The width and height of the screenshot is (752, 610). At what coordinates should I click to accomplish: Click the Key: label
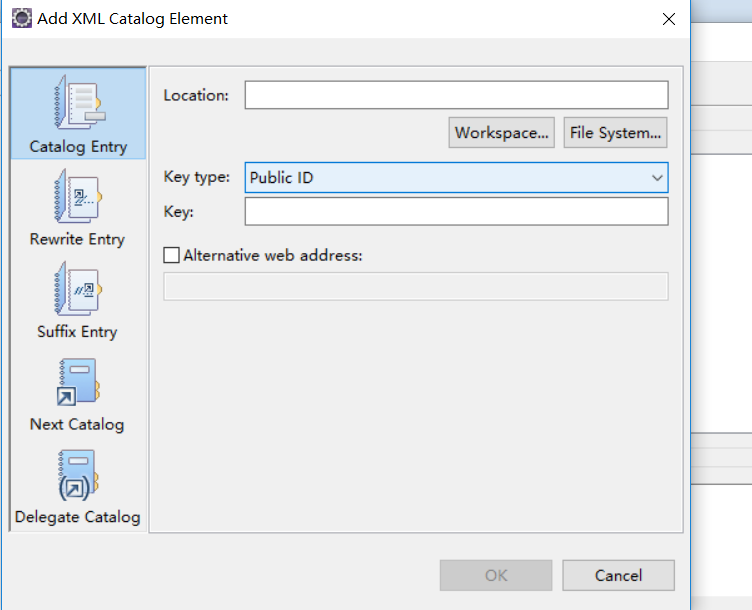point(178,211)
